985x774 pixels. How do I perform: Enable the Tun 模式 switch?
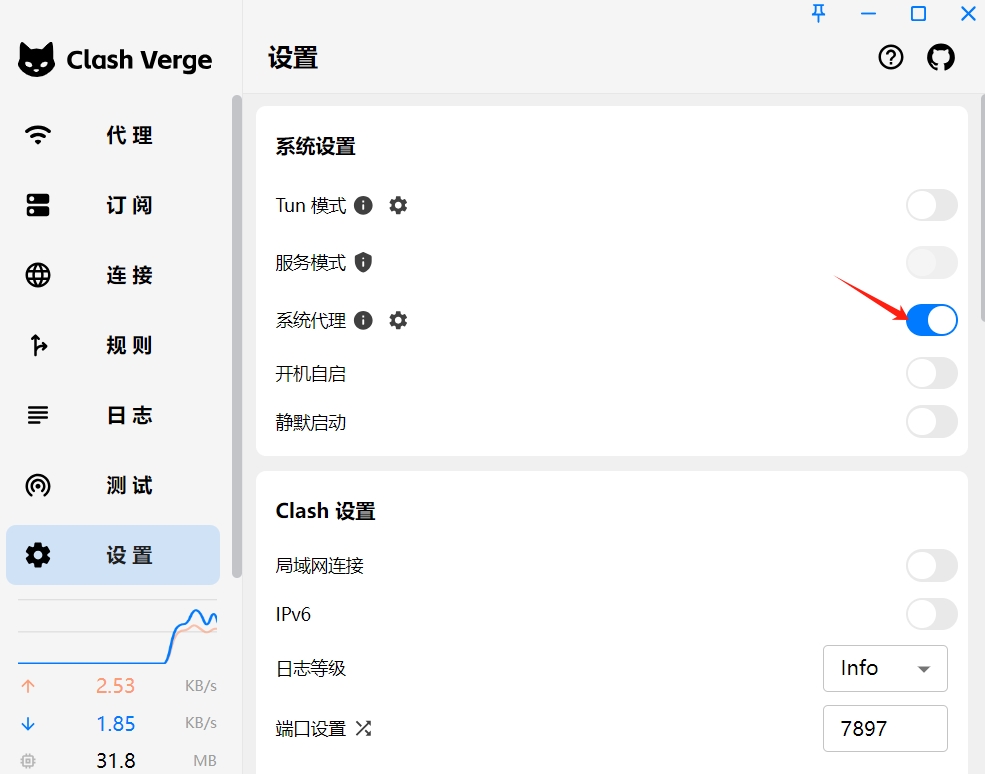coord(932,205)
